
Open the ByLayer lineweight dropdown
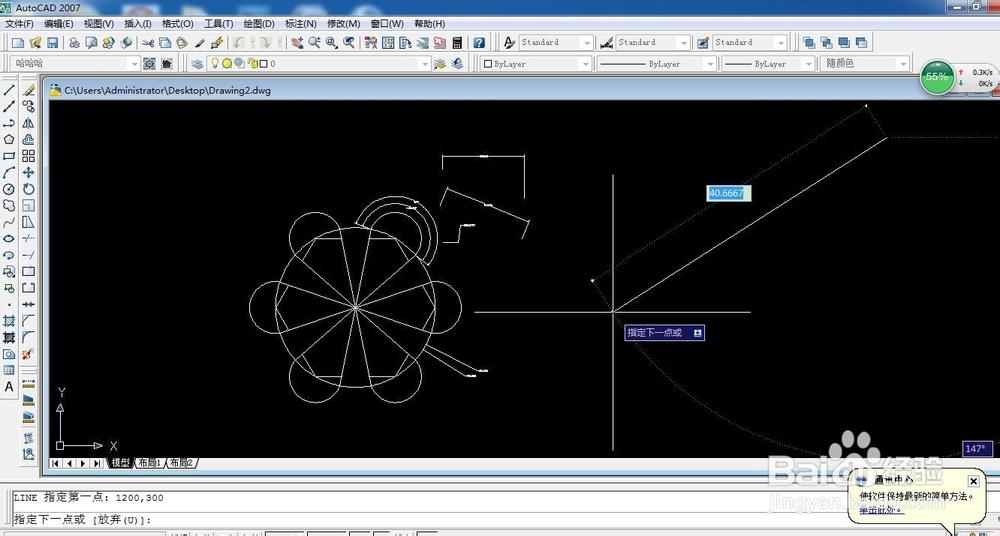tap(808, 64)
